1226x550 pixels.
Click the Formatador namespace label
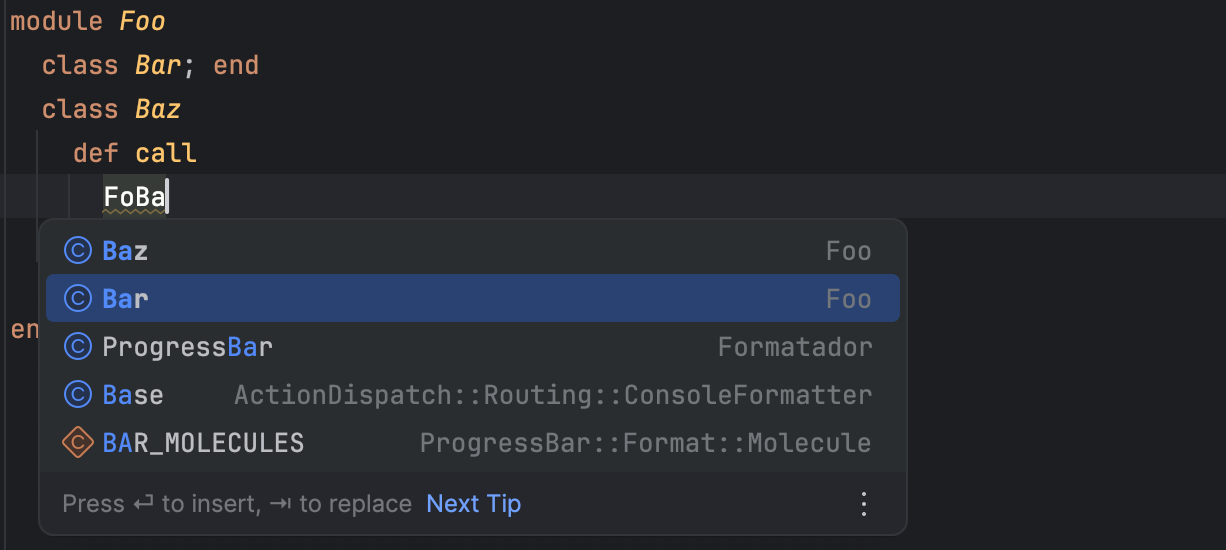click(x=795, y=347)
